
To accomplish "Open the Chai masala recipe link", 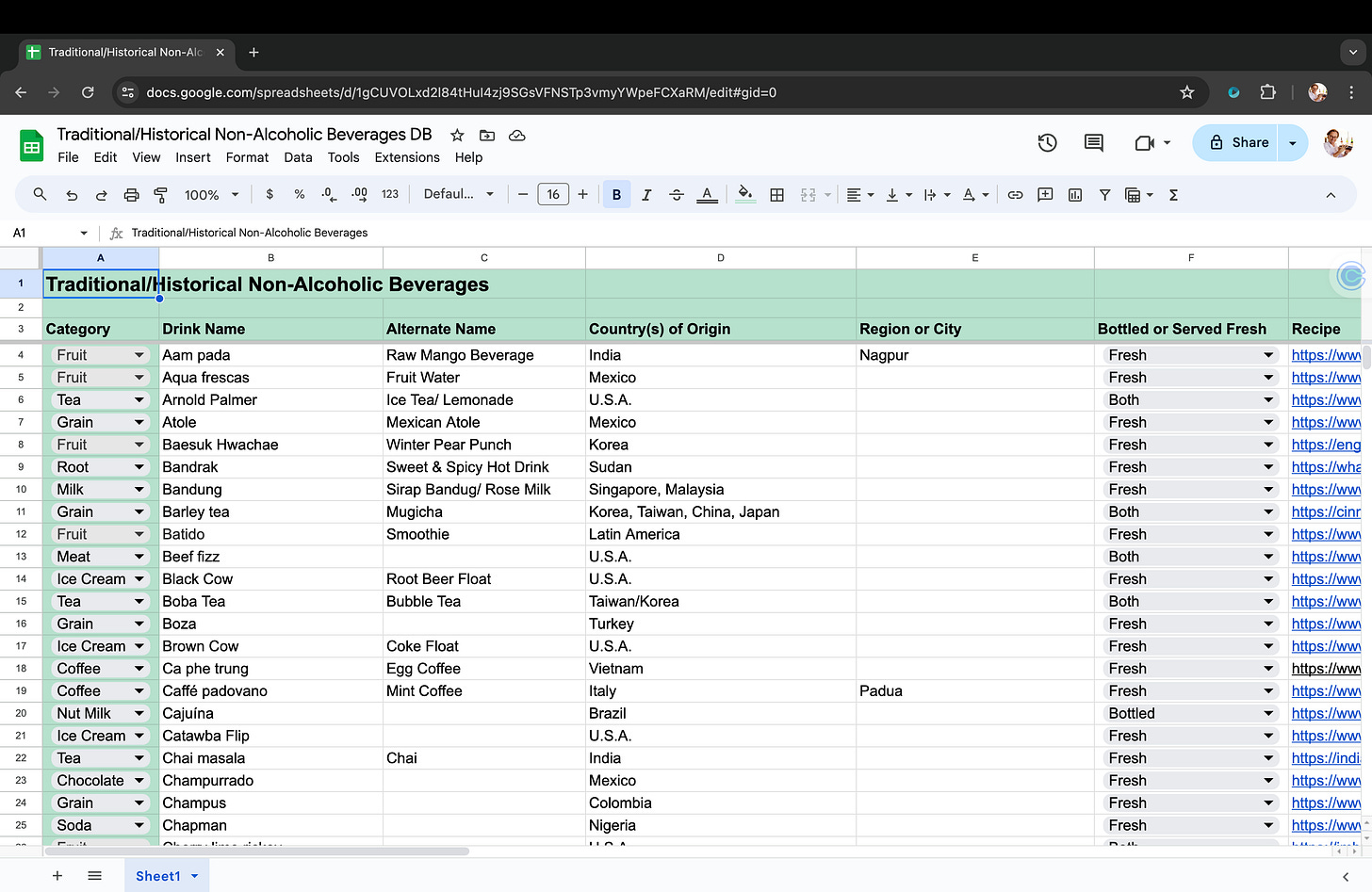I will pos(1326,758).
